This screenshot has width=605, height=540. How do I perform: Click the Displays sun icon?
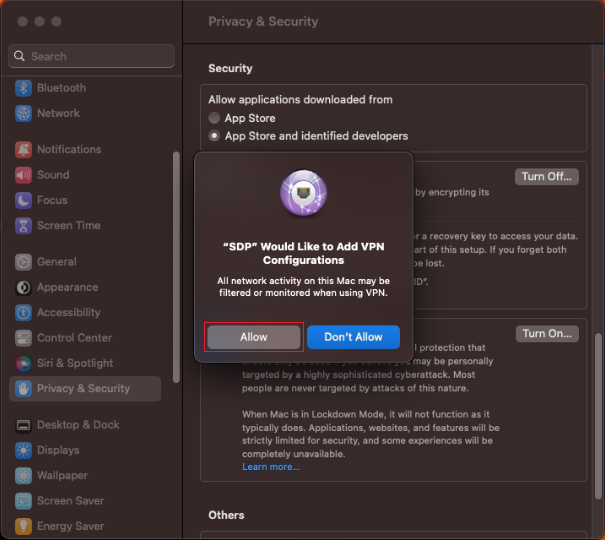(23, 450)
